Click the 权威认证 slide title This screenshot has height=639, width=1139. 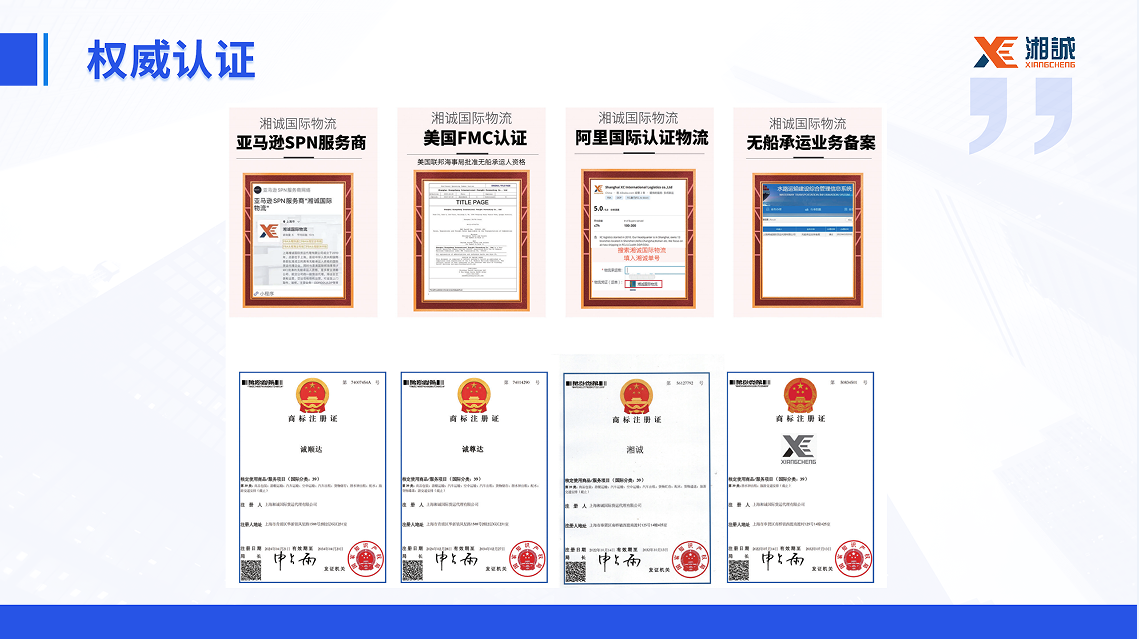pyautogui.click(x=171, y=60)
